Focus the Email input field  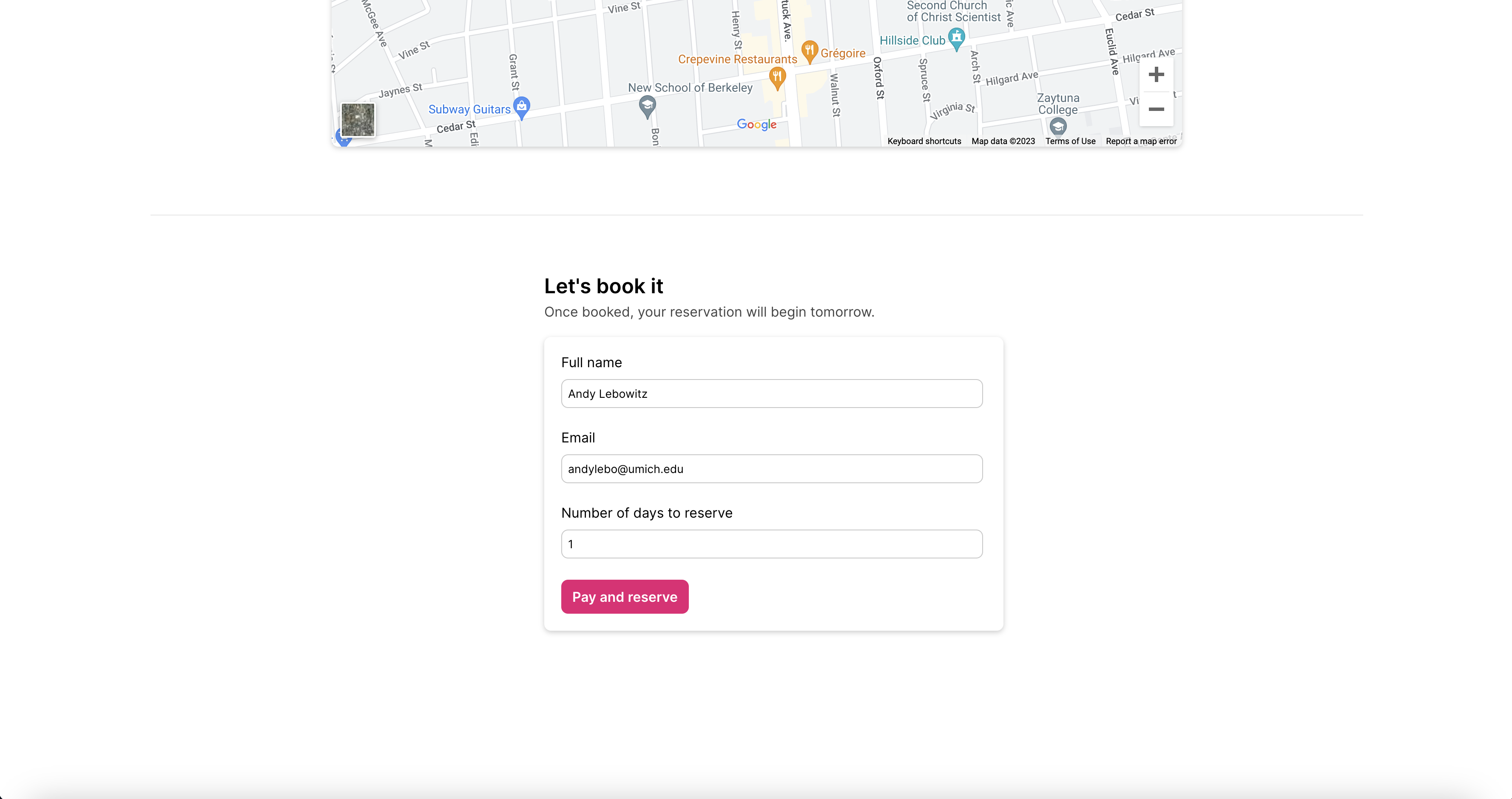point(771,469)
